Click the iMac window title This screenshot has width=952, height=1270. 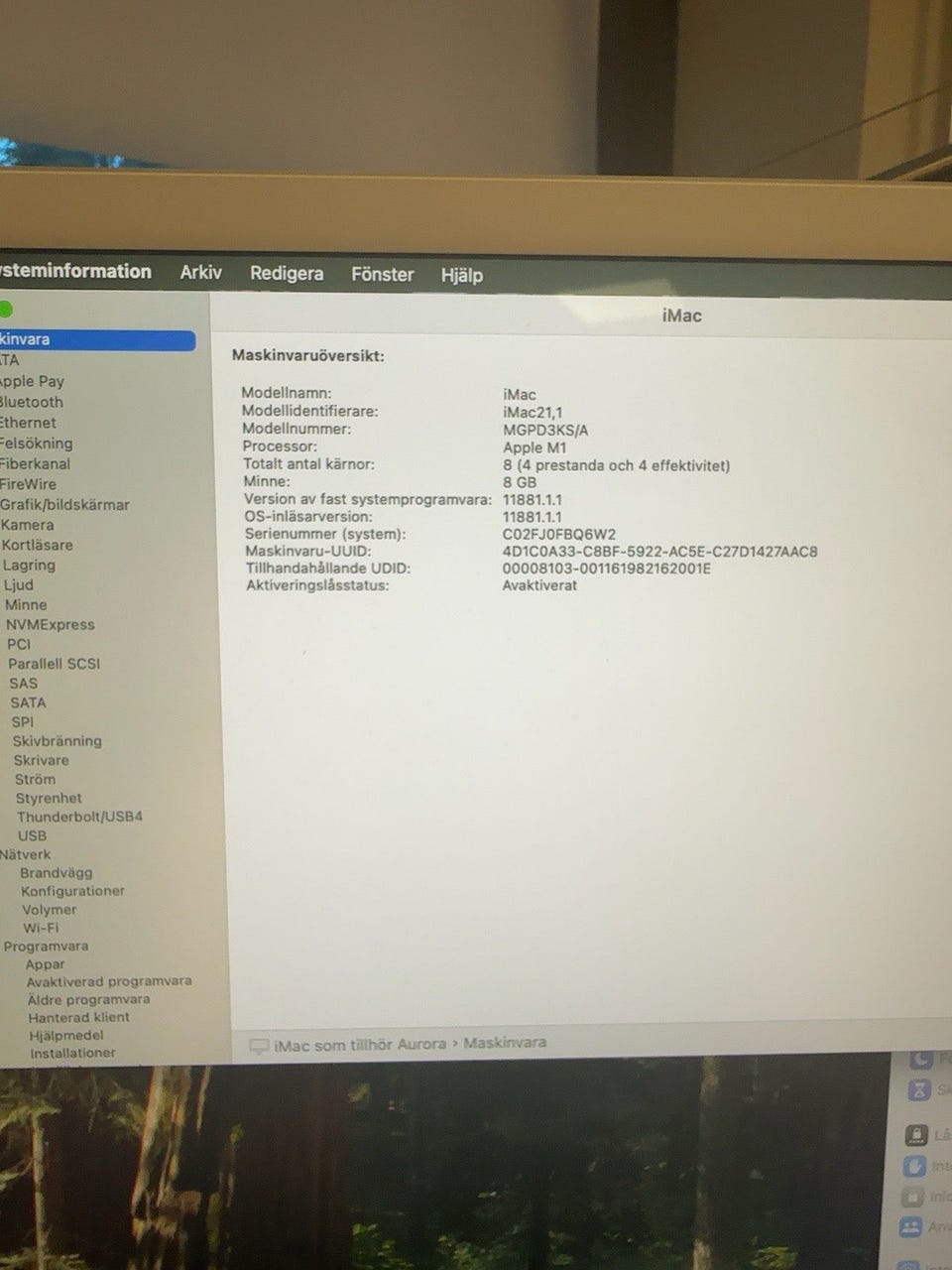[x=681, y=316]
